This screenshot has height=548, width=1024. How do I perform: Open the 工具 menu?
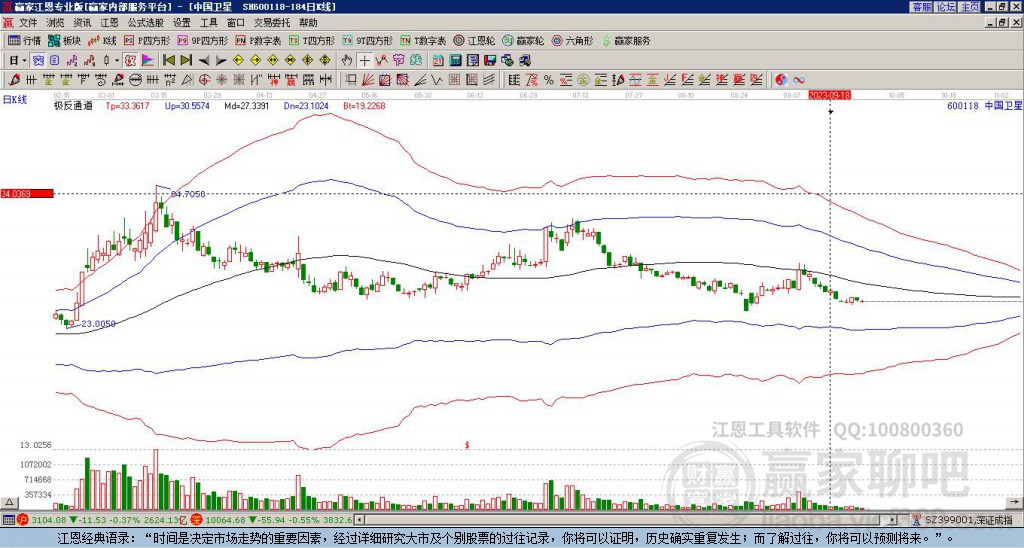point(209,23)
